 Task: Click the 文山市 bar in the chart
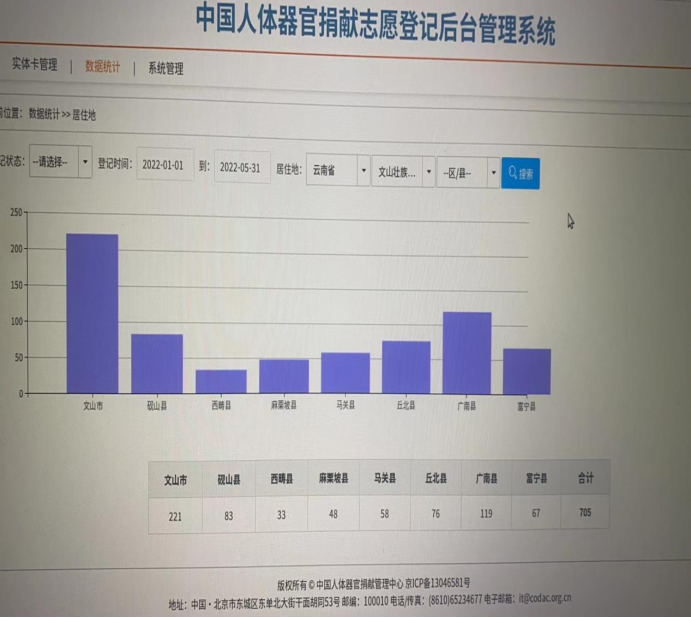pyautogui.click(x=92, y=313)
